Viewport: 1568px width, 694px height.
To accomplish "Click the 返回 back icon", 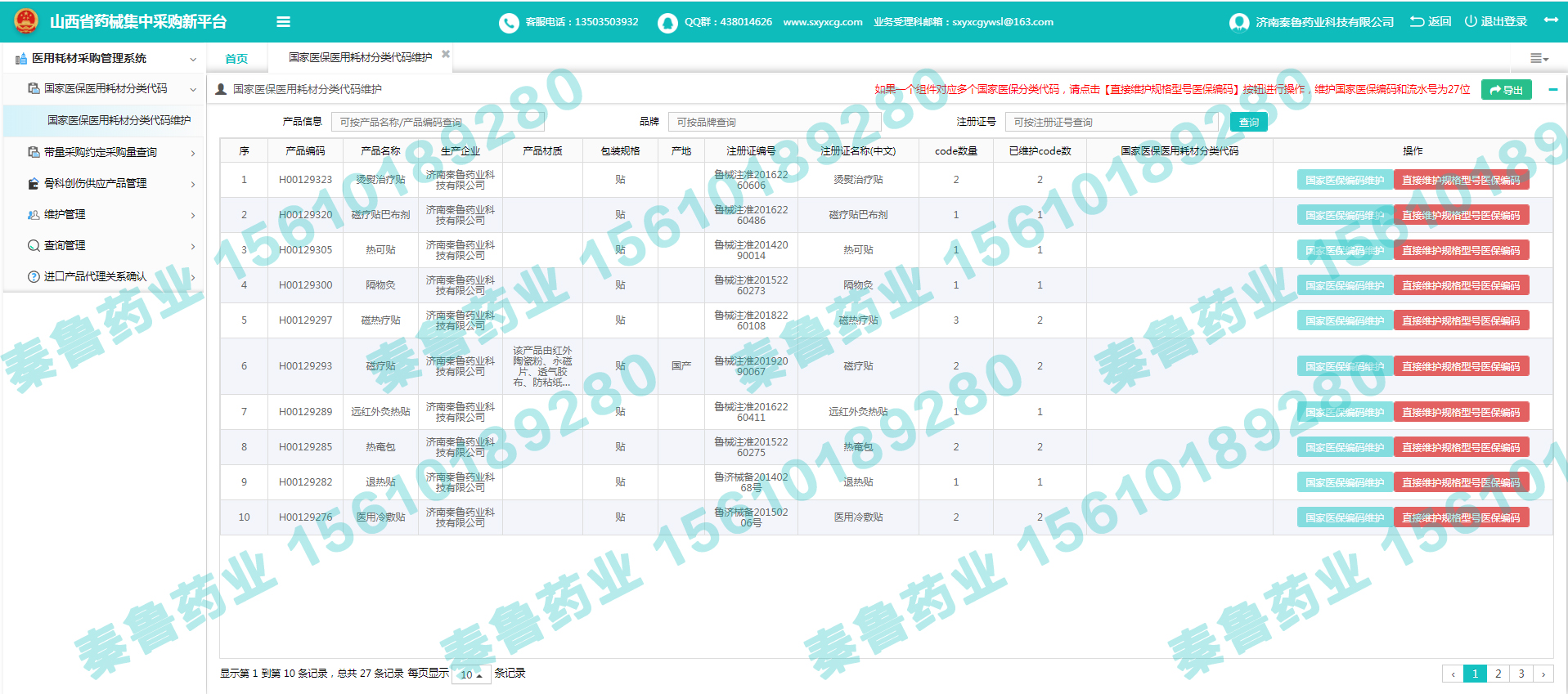I will [x=1417, y=21].
